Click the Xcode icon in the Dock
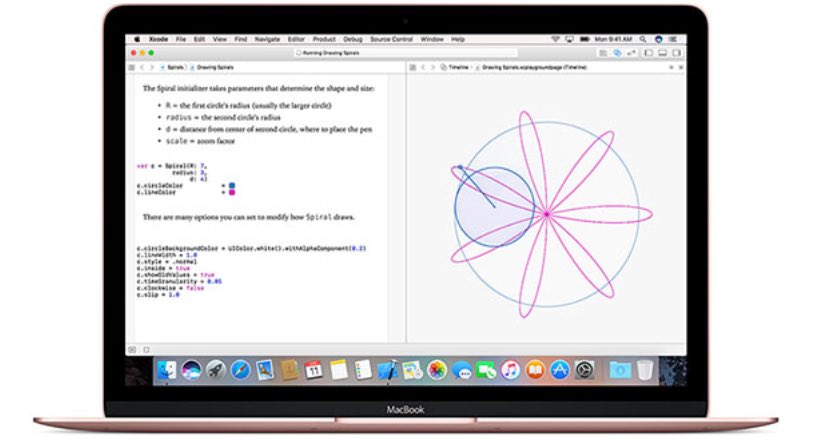Screen dimensions: 834x443 388,369
